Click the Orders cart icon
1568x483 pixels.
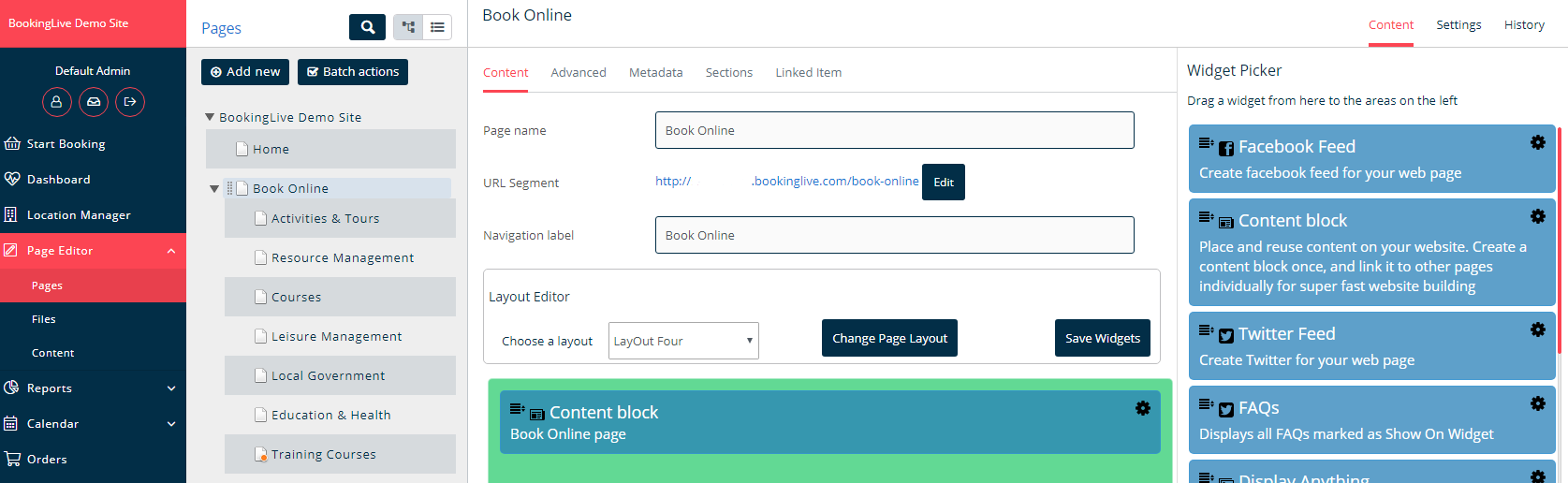(x=12, y=459)
